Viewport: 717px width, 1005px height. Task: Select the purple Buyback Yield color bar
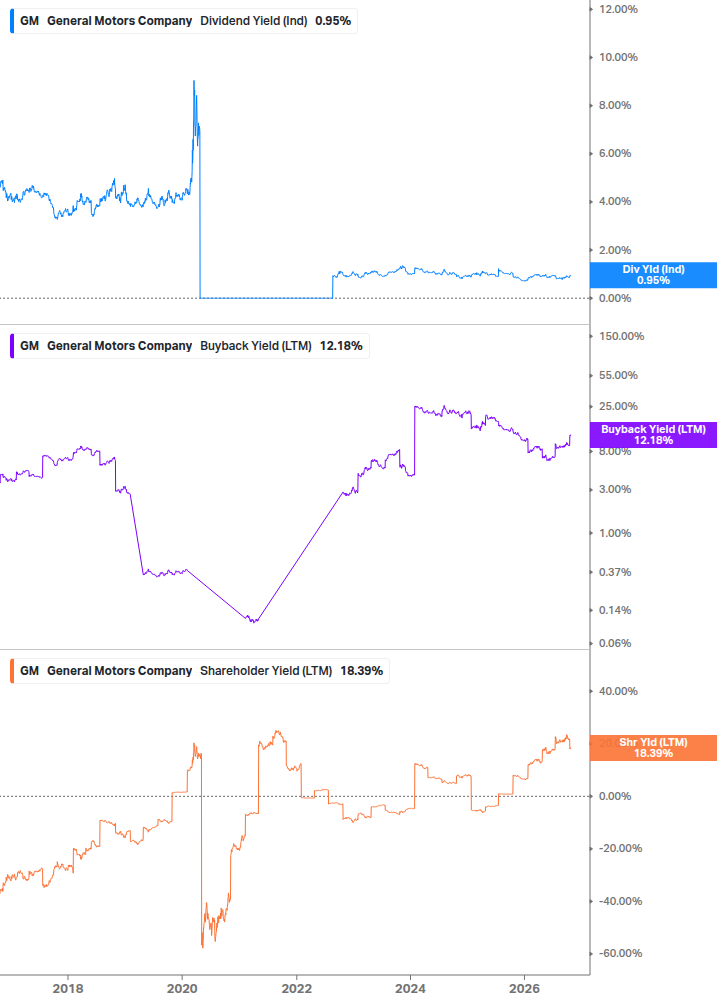click(12, 346)
